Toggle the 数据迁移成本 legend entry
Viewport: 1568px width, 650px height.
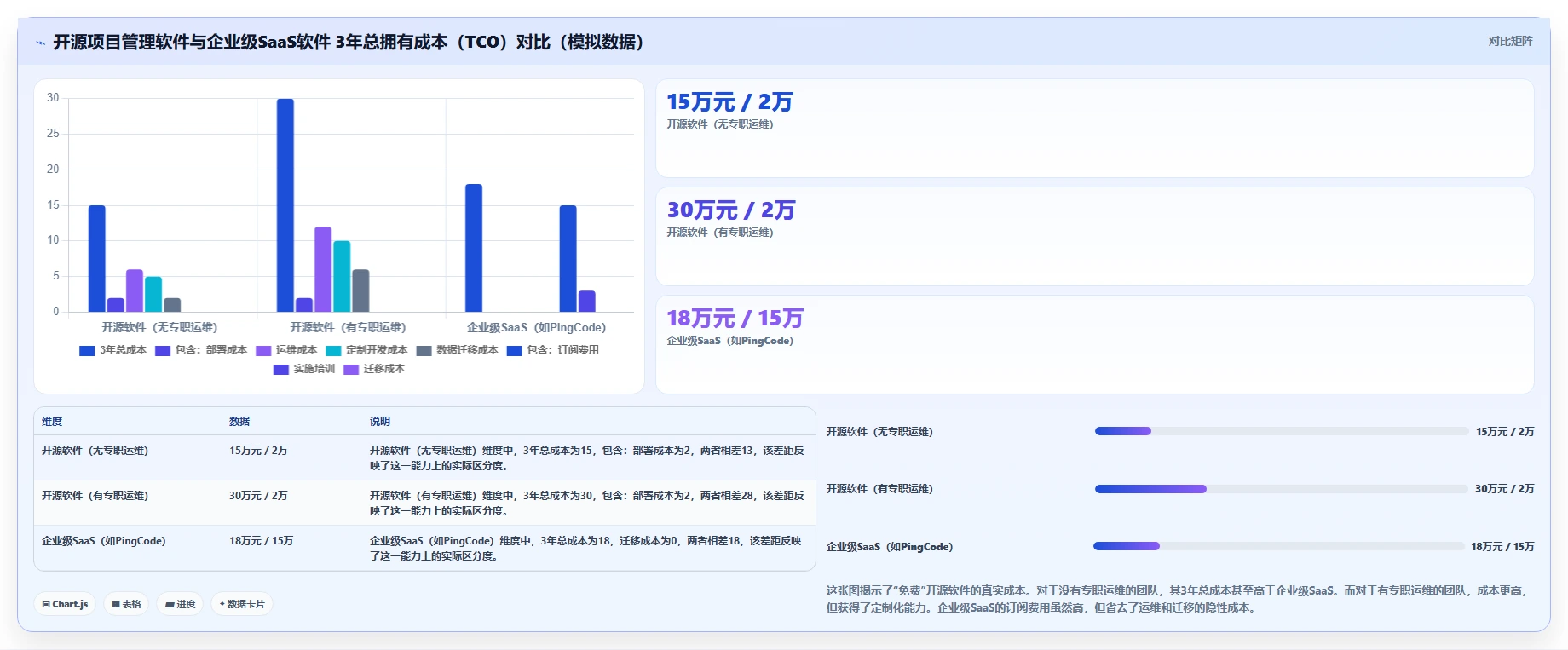(x=457, y=350)
